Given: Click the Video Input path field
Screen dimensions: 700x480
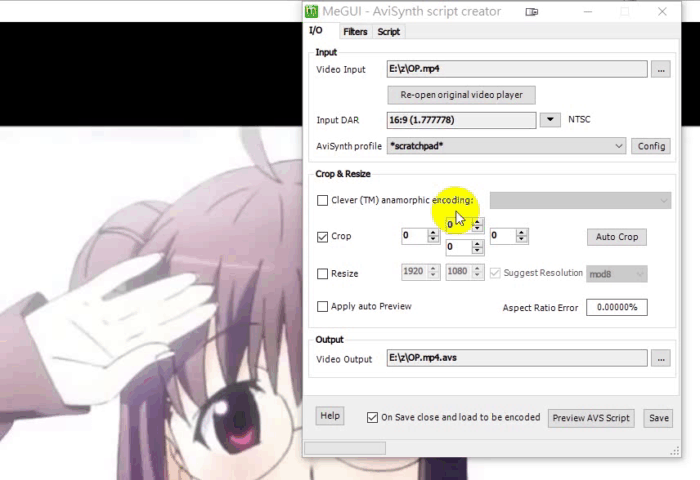Looking at the screenshot, I should coord(517,69).
